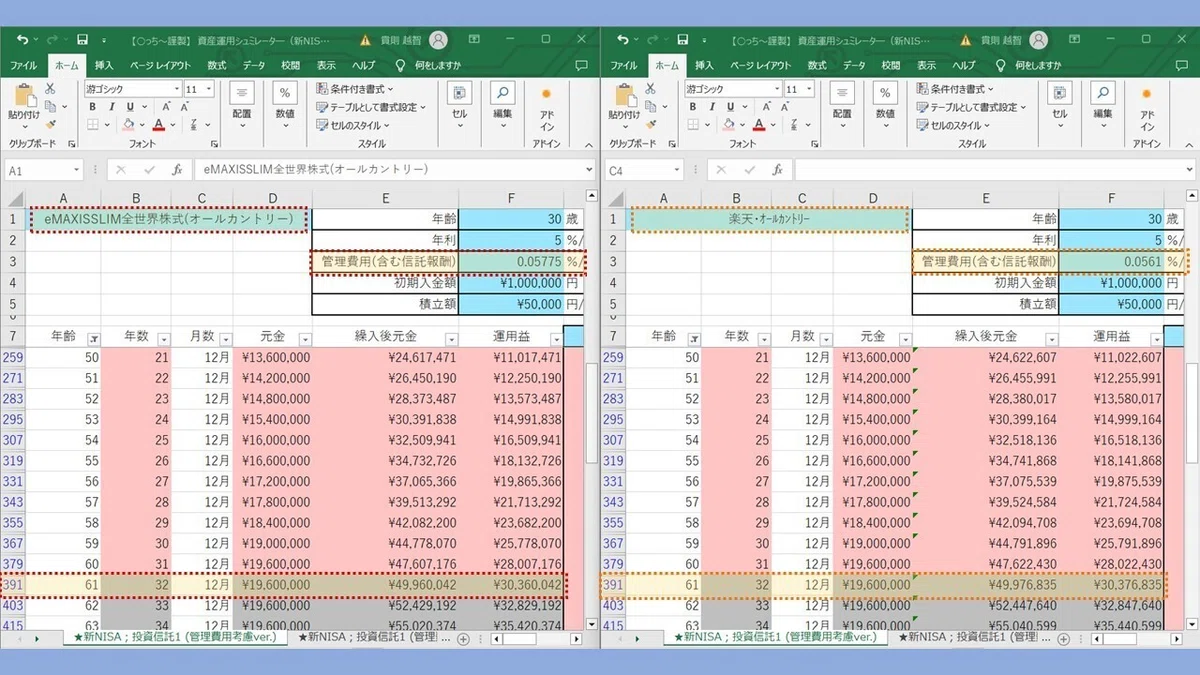Click Undo in the left Excel window
The height and width of the screenshot is (675, 1200).
(23, 40)
